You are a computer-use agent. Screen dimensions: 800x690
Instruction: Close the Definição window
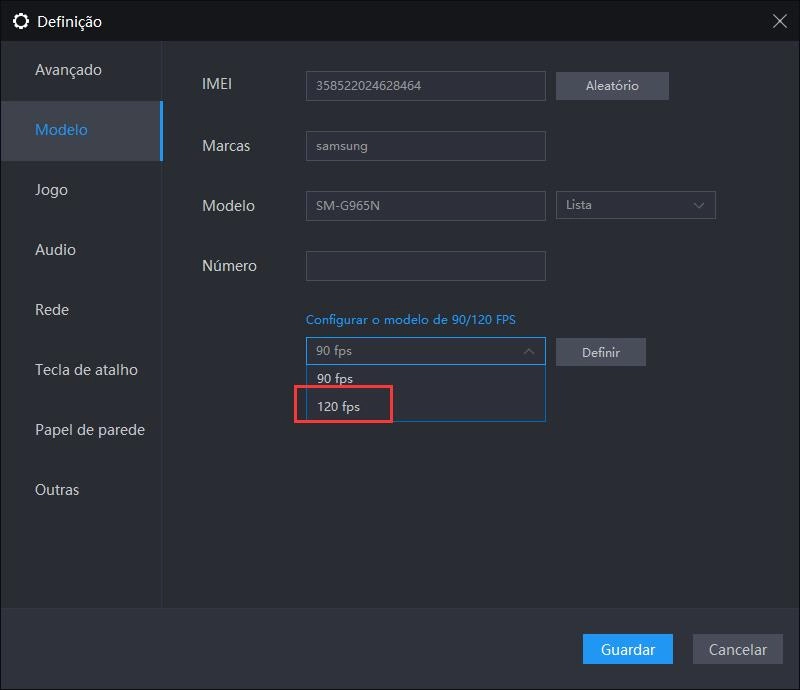(x=779, y=21)
